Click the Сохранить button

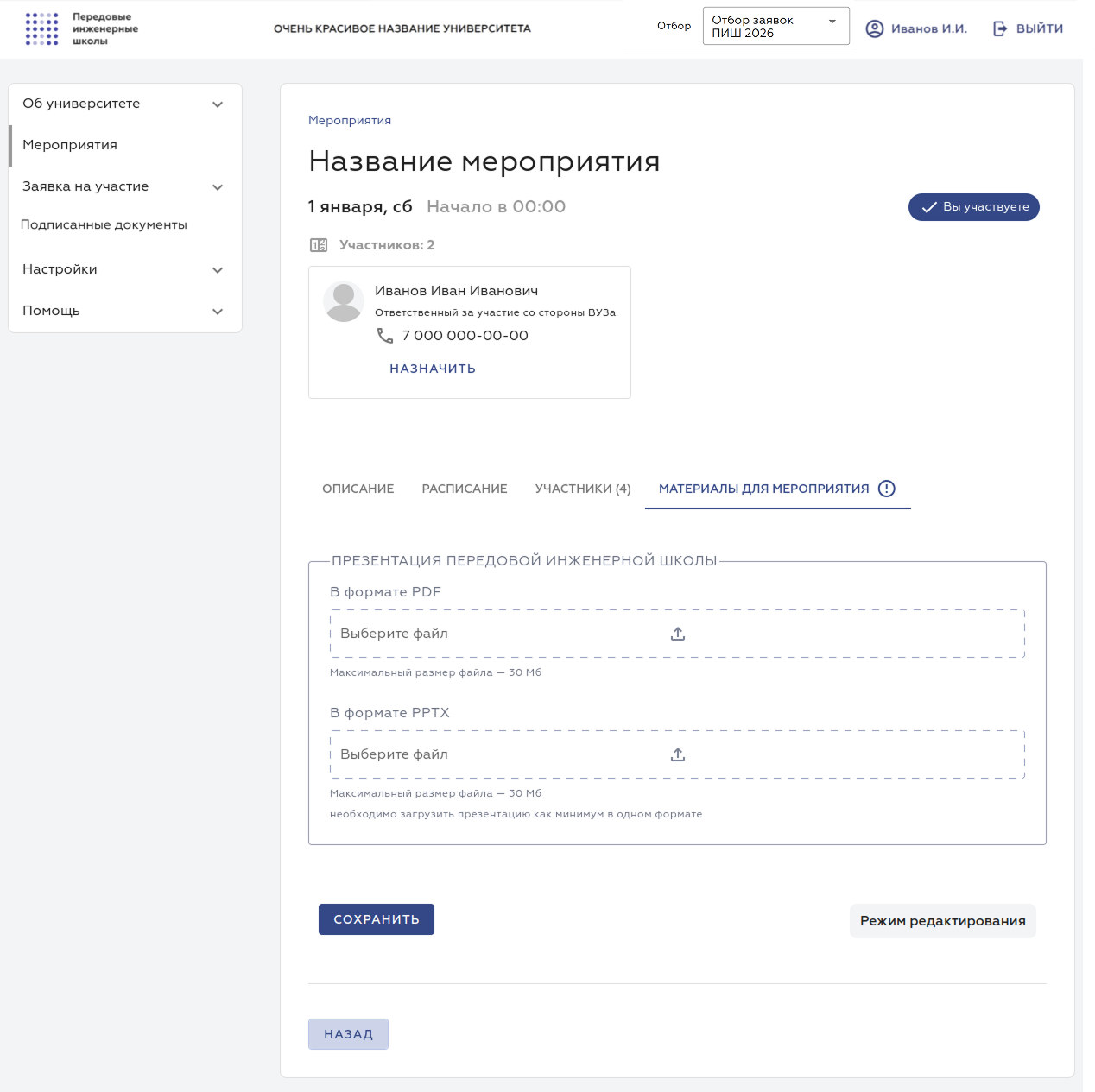tap(377, 919)
